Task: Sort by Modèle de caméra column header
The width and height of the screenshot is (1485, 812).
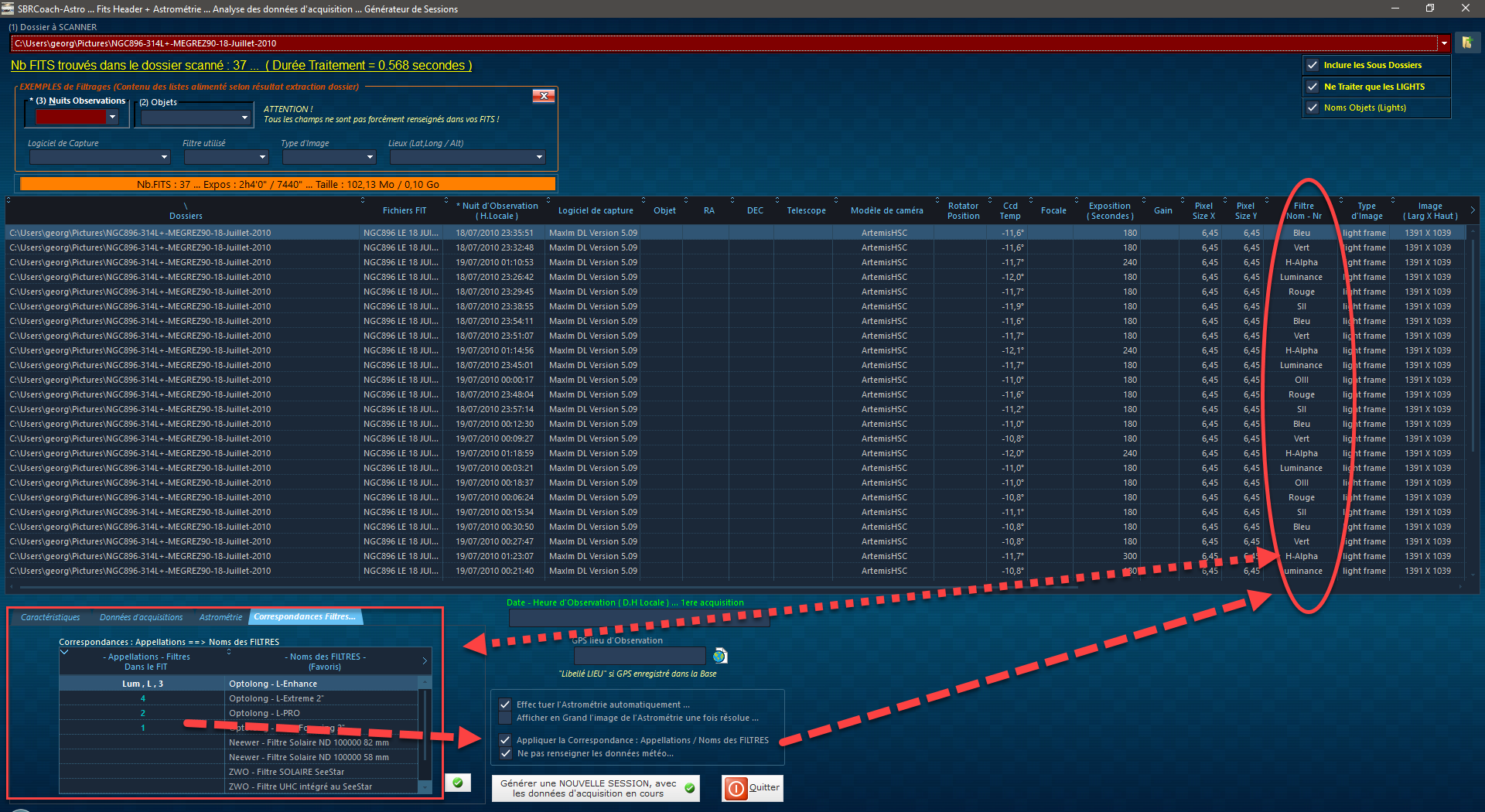Action: 886,210
